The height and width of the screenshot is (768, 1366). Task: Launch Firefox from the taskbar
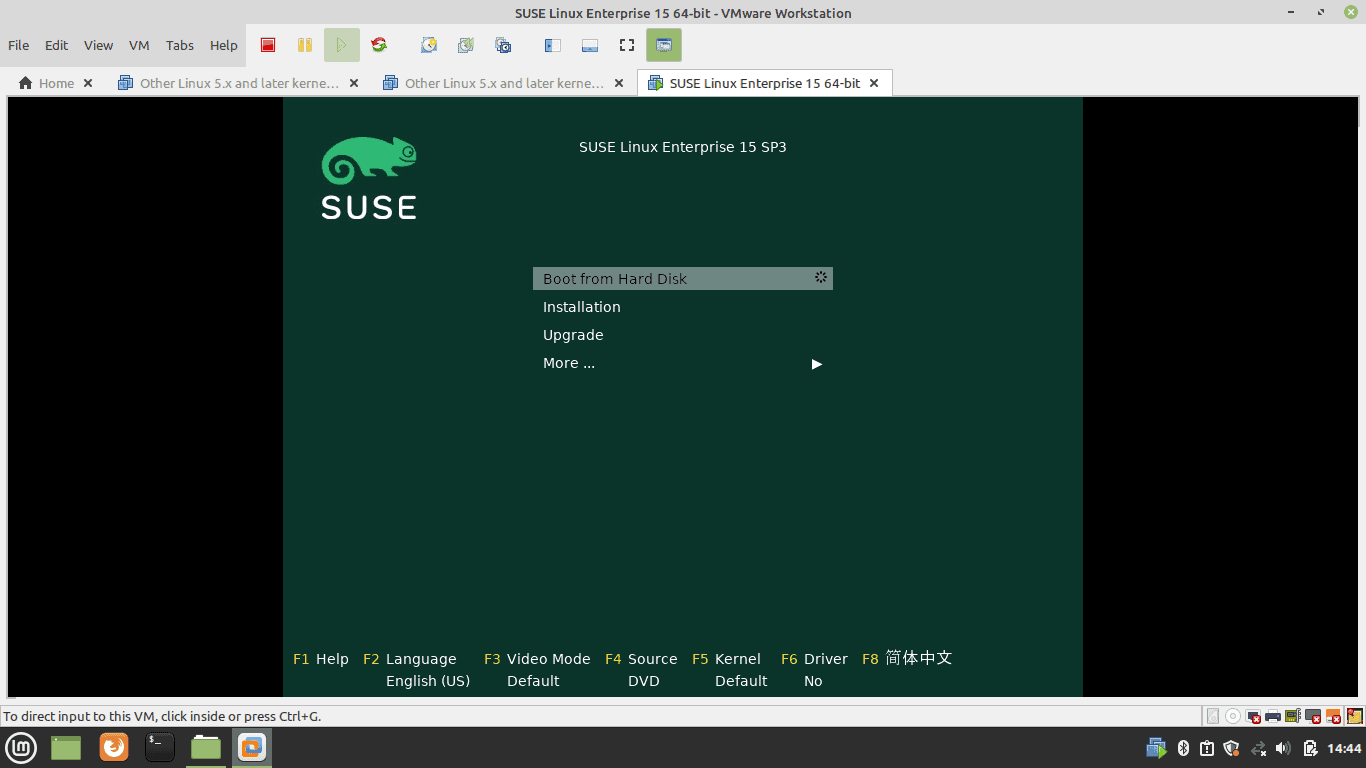point(114,747)
